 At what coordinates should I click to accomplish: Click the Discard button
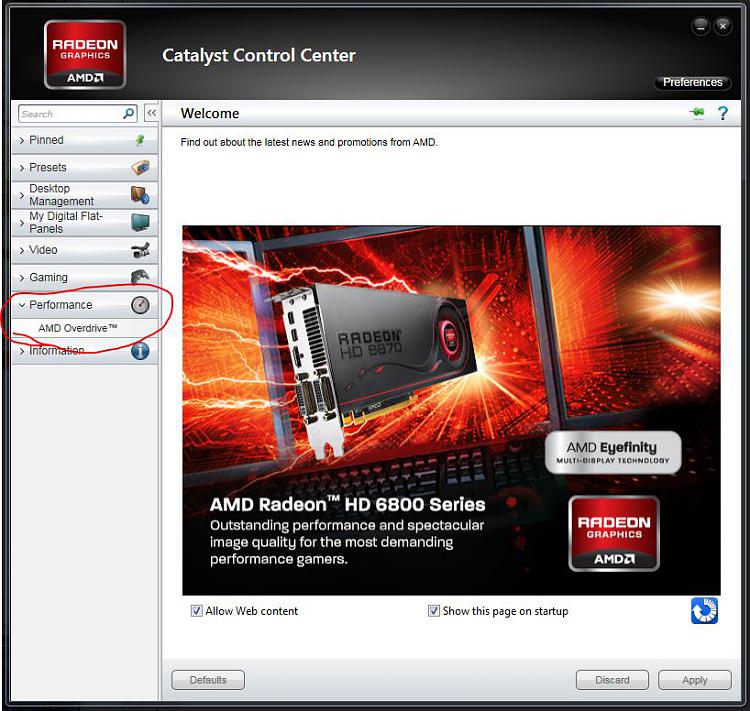pyautogui.click(x=612, y=680)
